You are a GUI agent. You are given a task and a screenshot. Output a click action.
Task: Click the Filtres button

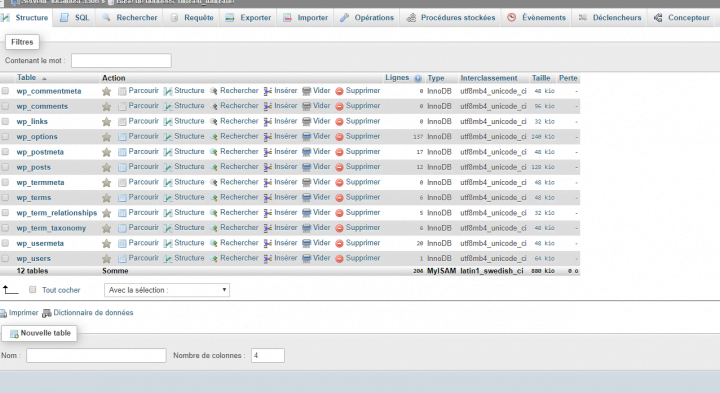22,42
